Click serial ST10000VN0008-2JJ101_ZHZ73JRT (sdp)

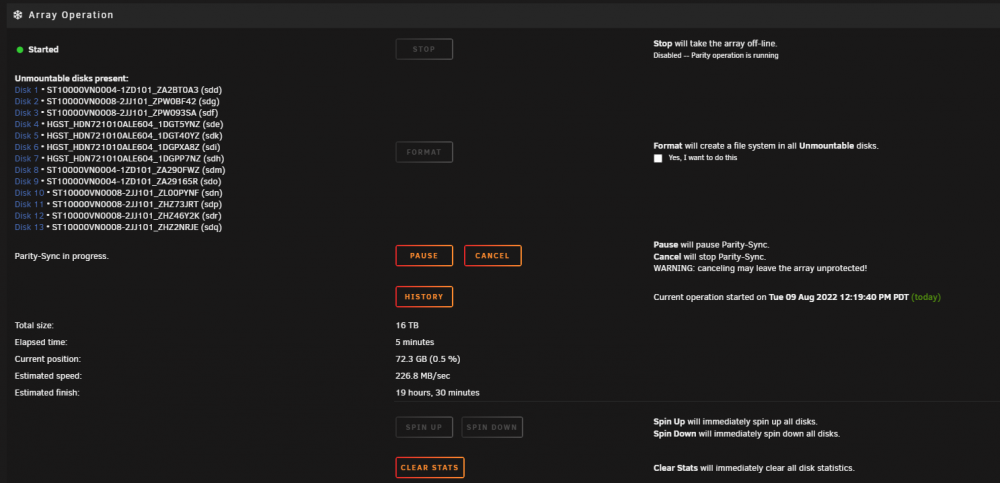pos(137,204)
